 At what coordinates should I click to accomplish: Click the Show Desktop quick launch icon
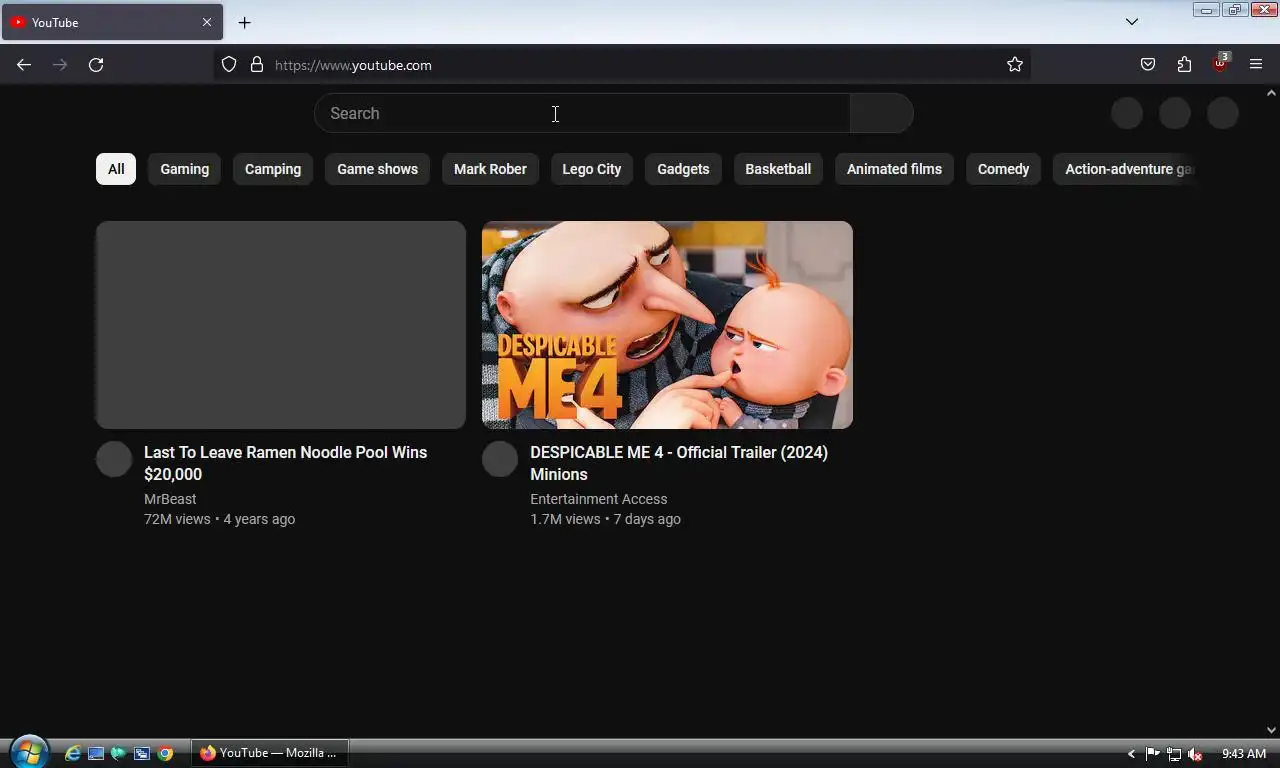click(96, 754)
